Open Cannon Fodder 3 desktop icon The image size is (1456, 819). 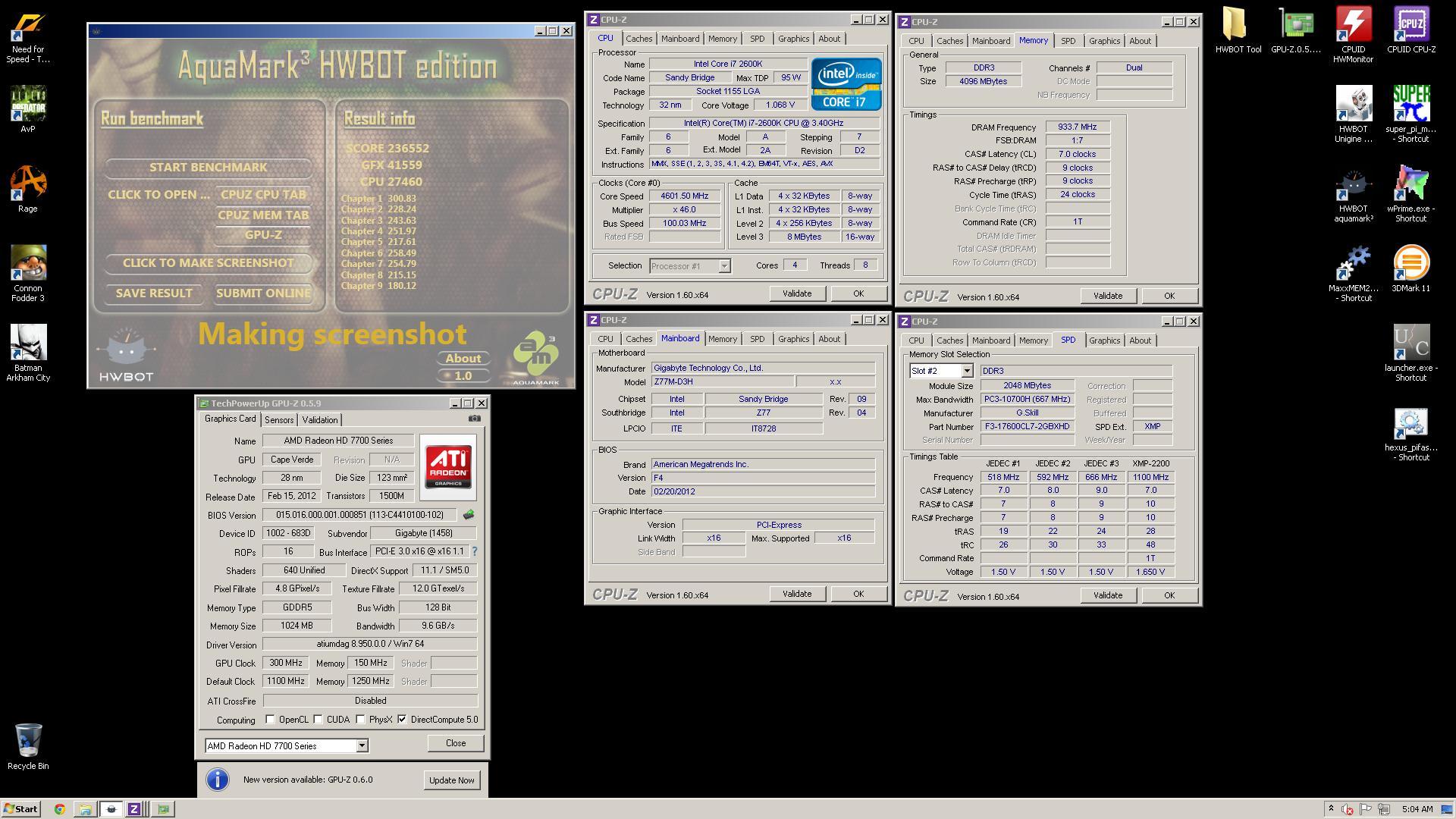pyautogui.click(x=28, y=273)
